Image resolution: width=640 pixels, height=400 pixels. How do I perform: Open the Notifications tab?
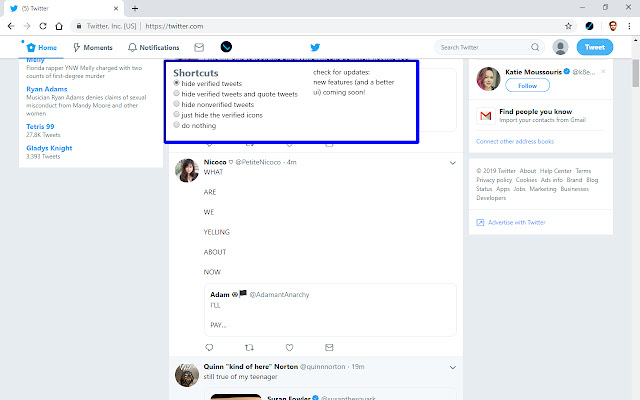(153, 47)
